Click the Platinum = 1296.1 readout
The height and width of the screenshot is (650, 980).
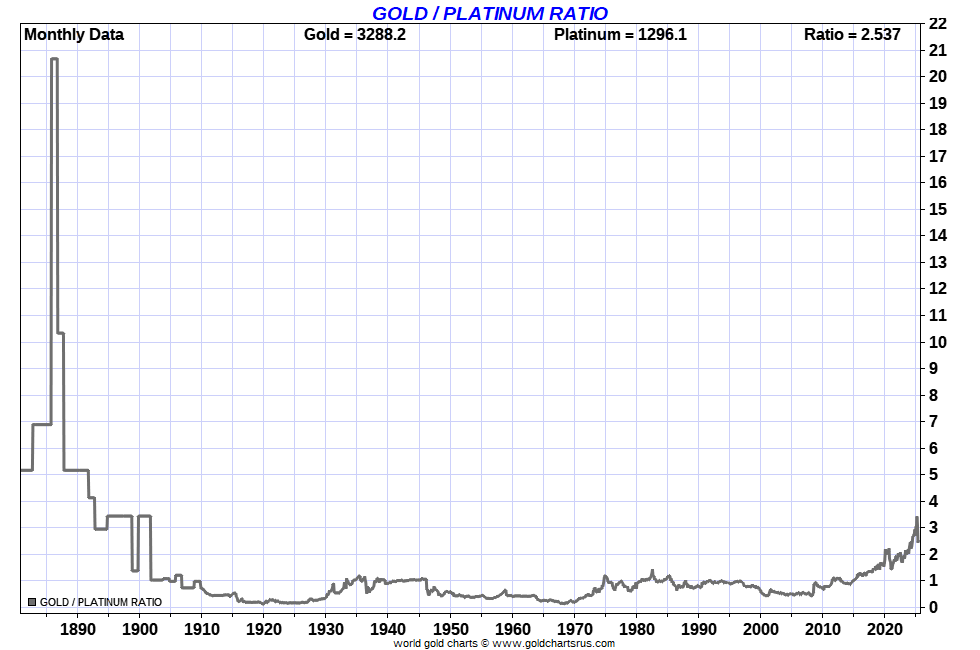(620, 34)
